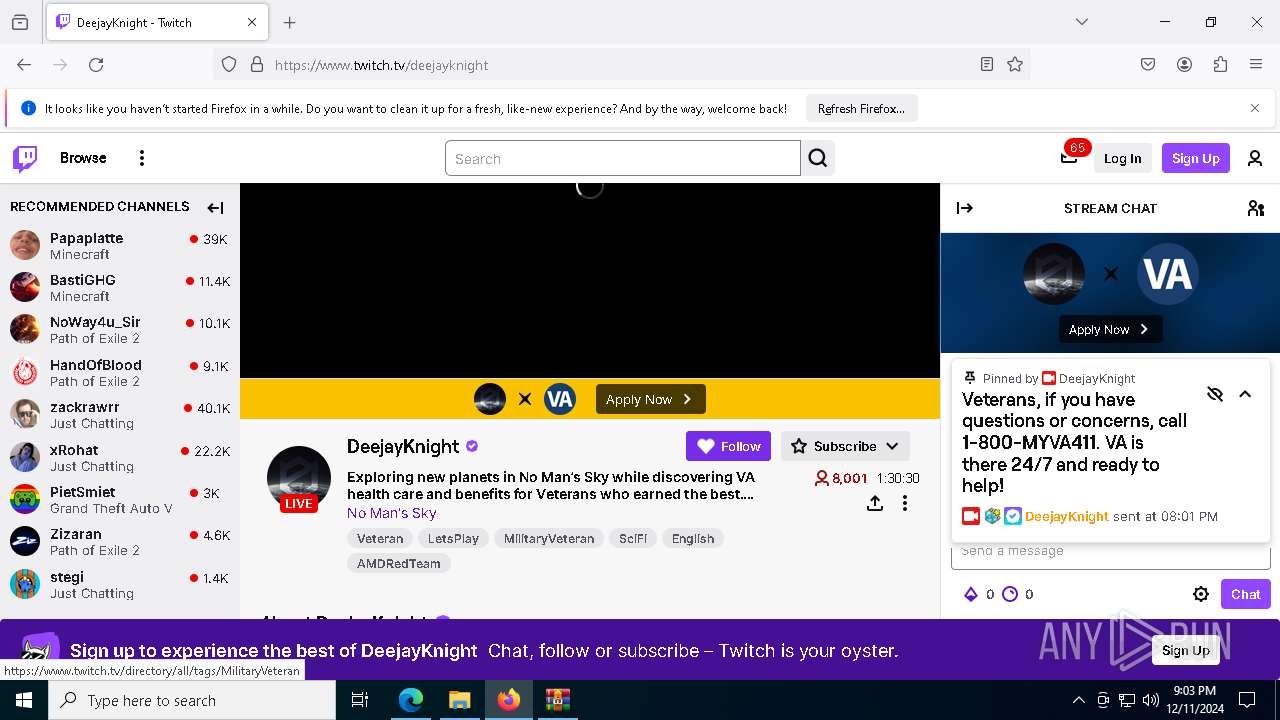Open xRohat's recommended channel
This screenshot has width=1280, height=720.
click(x=120, y=457)
